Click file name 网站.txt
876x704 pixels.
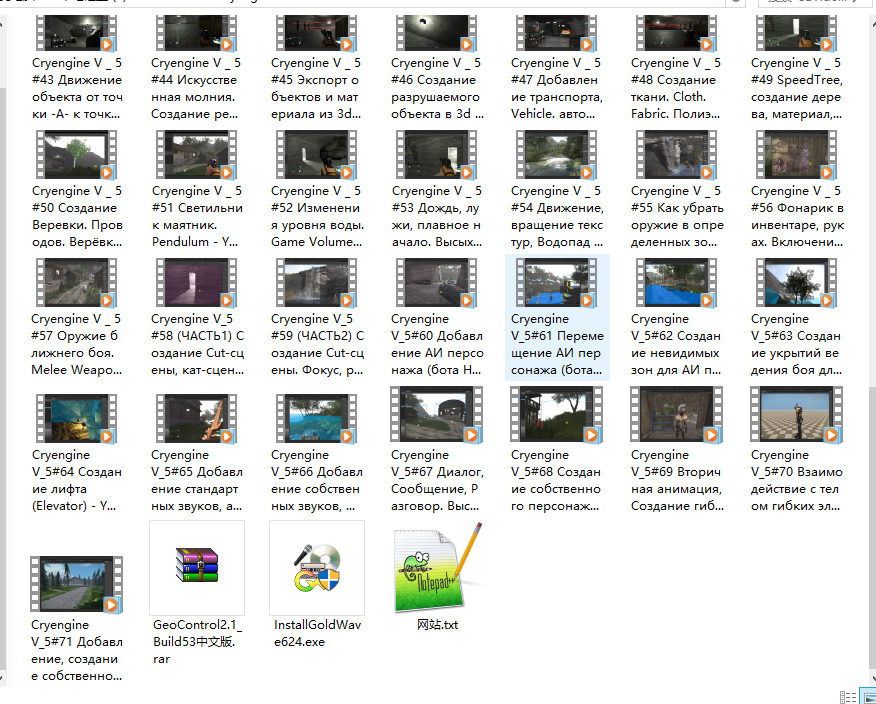tap(437, 625)
